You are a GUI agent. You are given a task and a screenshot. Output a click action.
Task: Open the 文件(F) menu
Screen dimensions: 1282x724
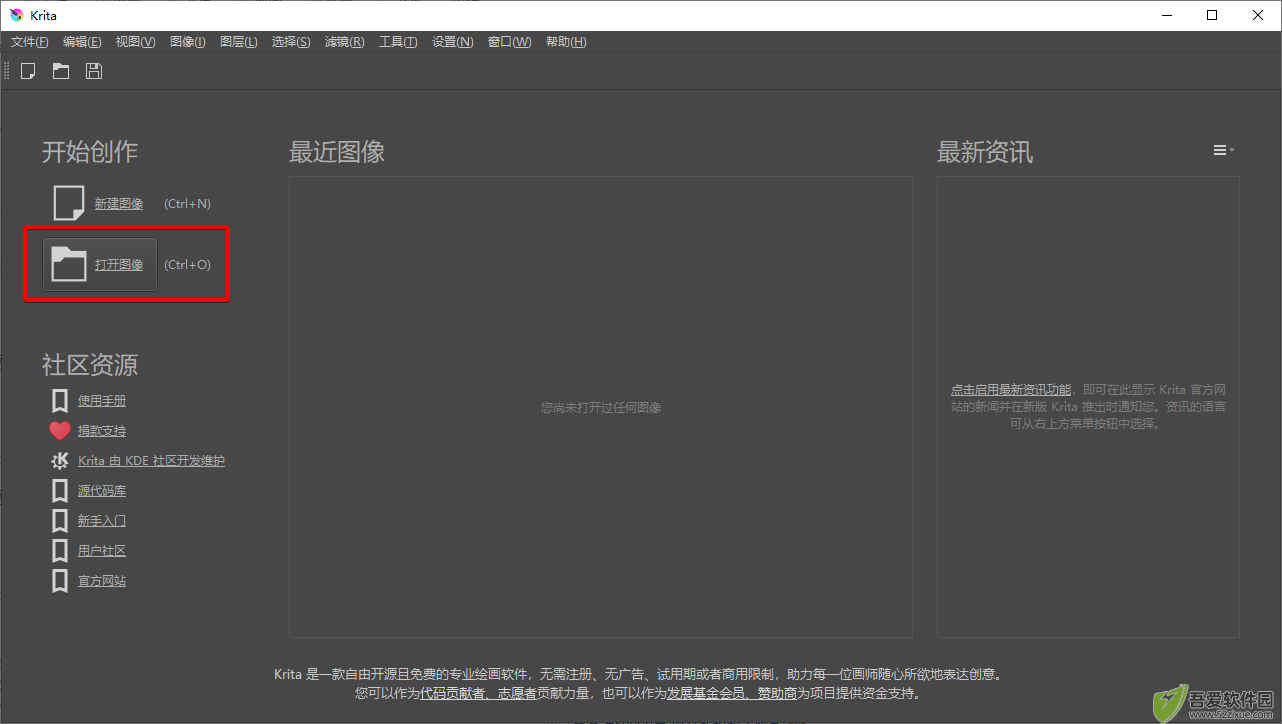tap(30, 42)
